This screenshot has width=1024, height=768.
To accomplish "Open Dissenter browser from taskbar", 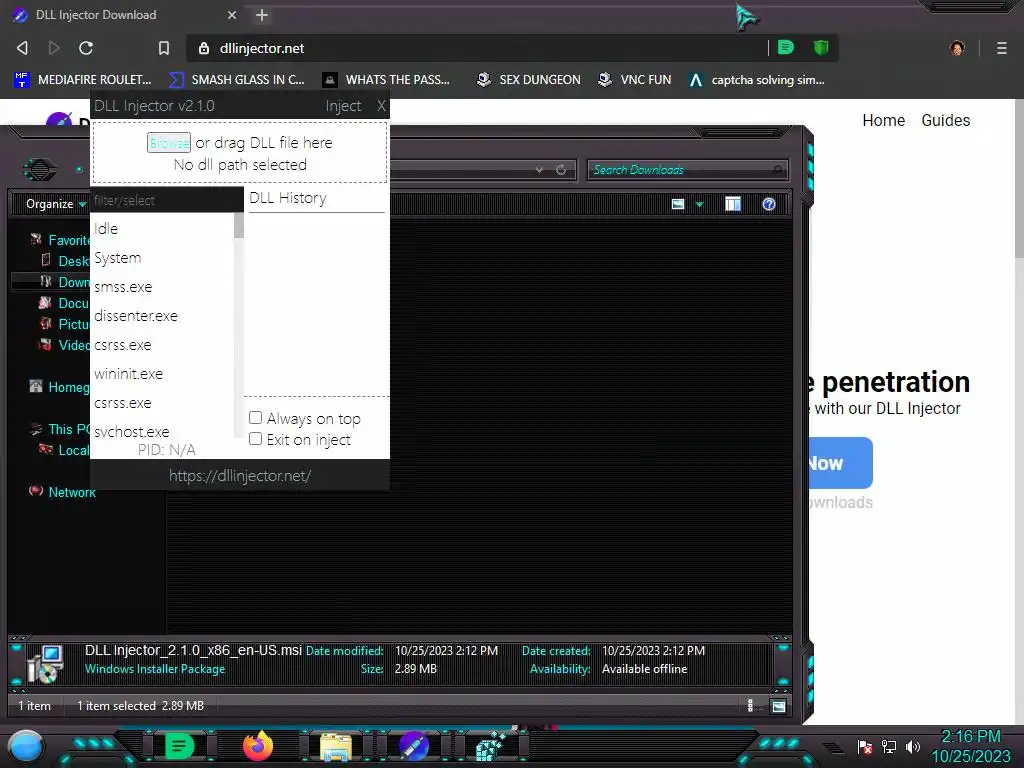I will (x=178, y=746).
